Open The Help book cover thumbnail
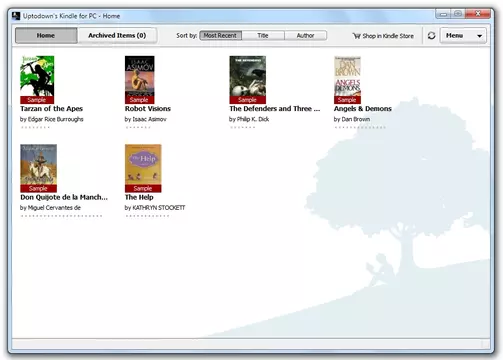This screenshot has width=503, height=360. [x=143, y=168]
